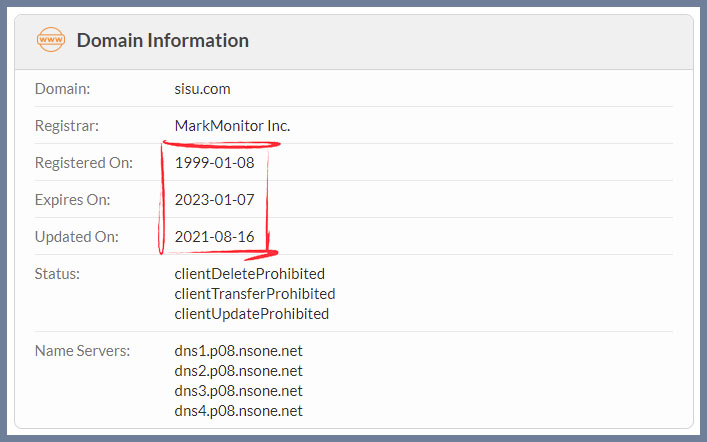Click name server dns4.p08.nsone.net
707x442 pixels.
238,411
